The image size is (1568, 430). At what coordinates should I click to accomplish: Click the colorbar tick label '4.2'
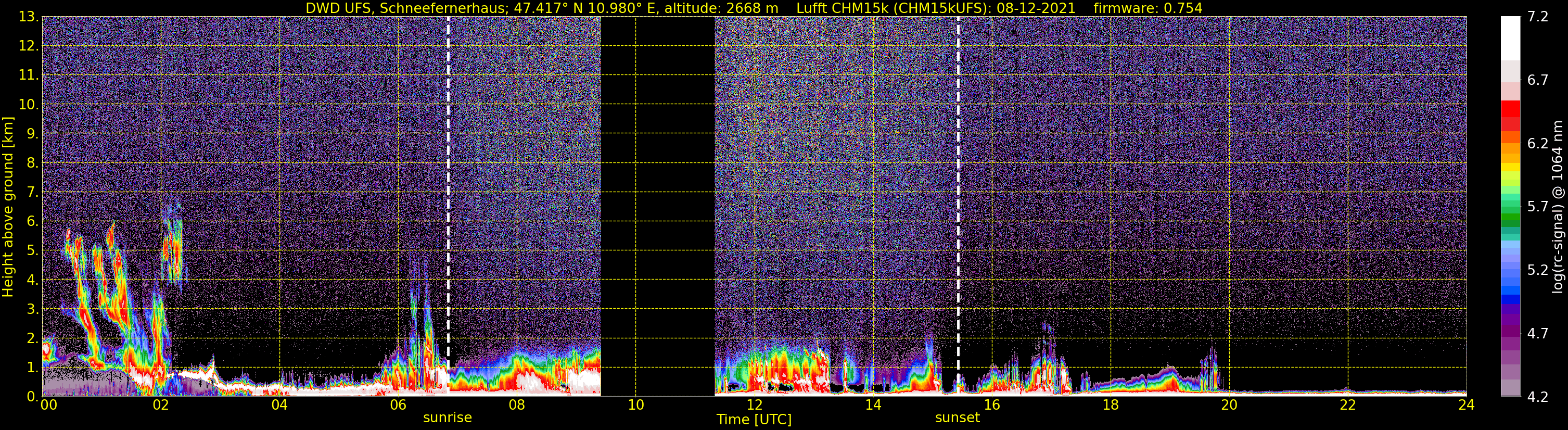click(1538, 397)
